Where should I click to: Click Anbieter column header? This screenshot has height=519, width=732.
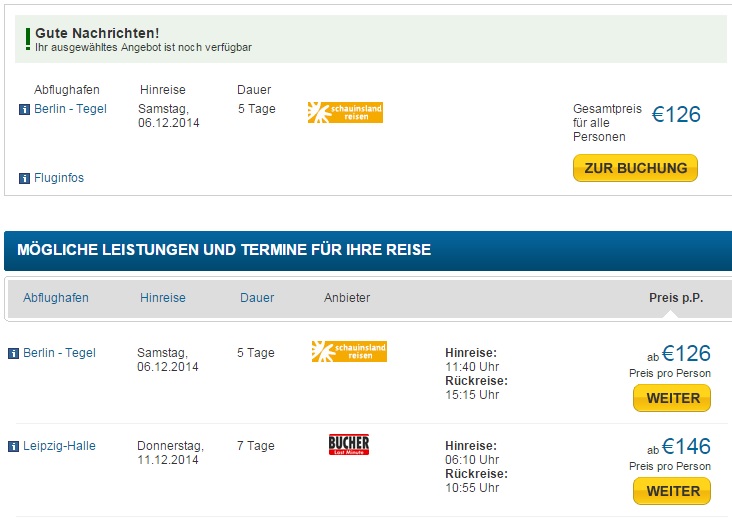click(x=347, y=298)
